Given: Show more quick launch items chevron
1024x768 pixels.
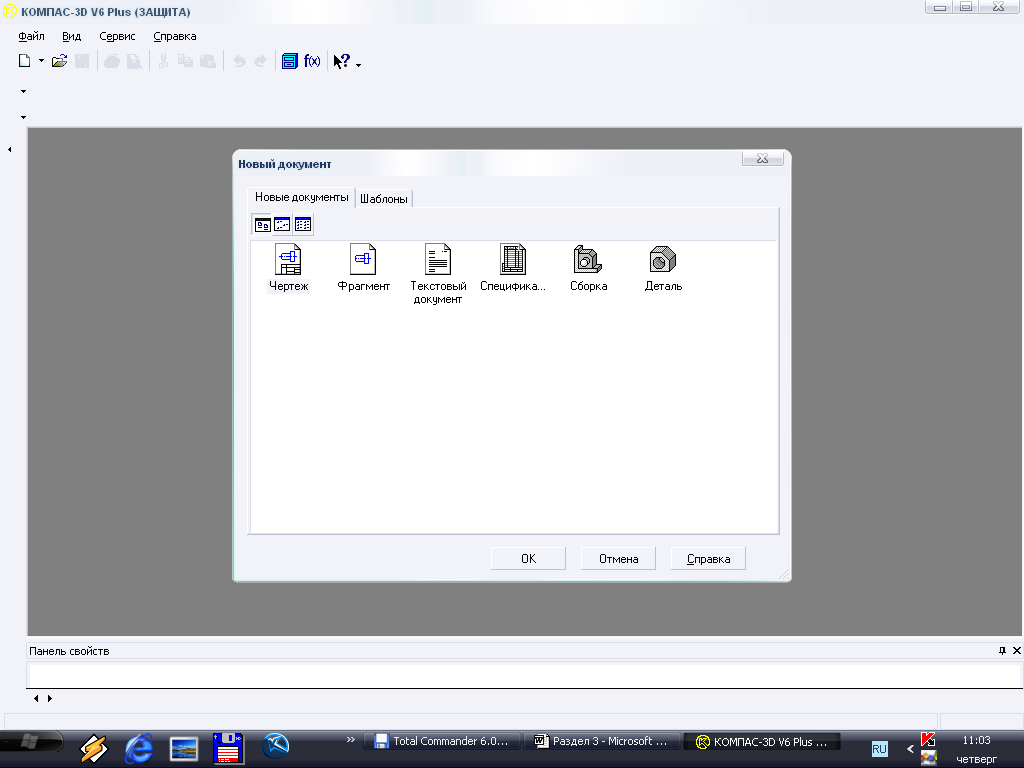Looking at the screenshot, I should tap(351, 740).
